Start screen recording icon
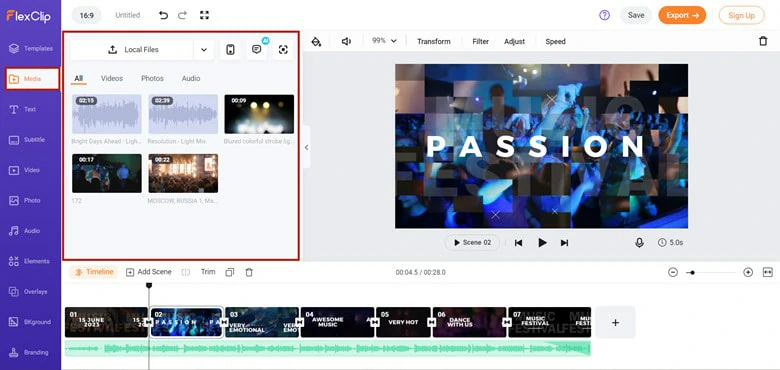Image resolution: width=780 pixels, height=370 pixels. pyautogui.click(x=283, y=50)
